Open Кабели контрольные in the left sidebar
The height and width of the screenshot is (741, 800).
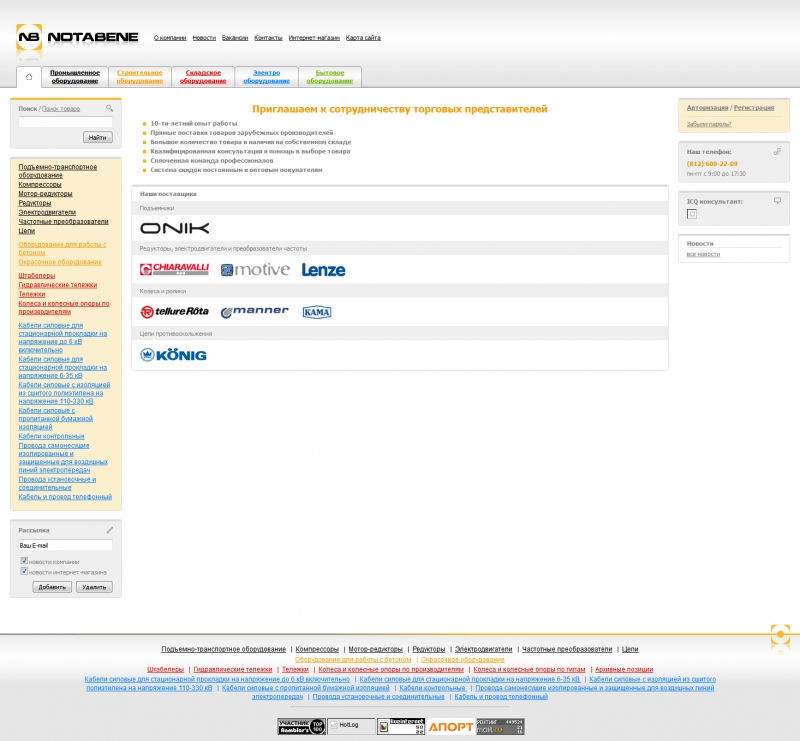coord(52,436)
